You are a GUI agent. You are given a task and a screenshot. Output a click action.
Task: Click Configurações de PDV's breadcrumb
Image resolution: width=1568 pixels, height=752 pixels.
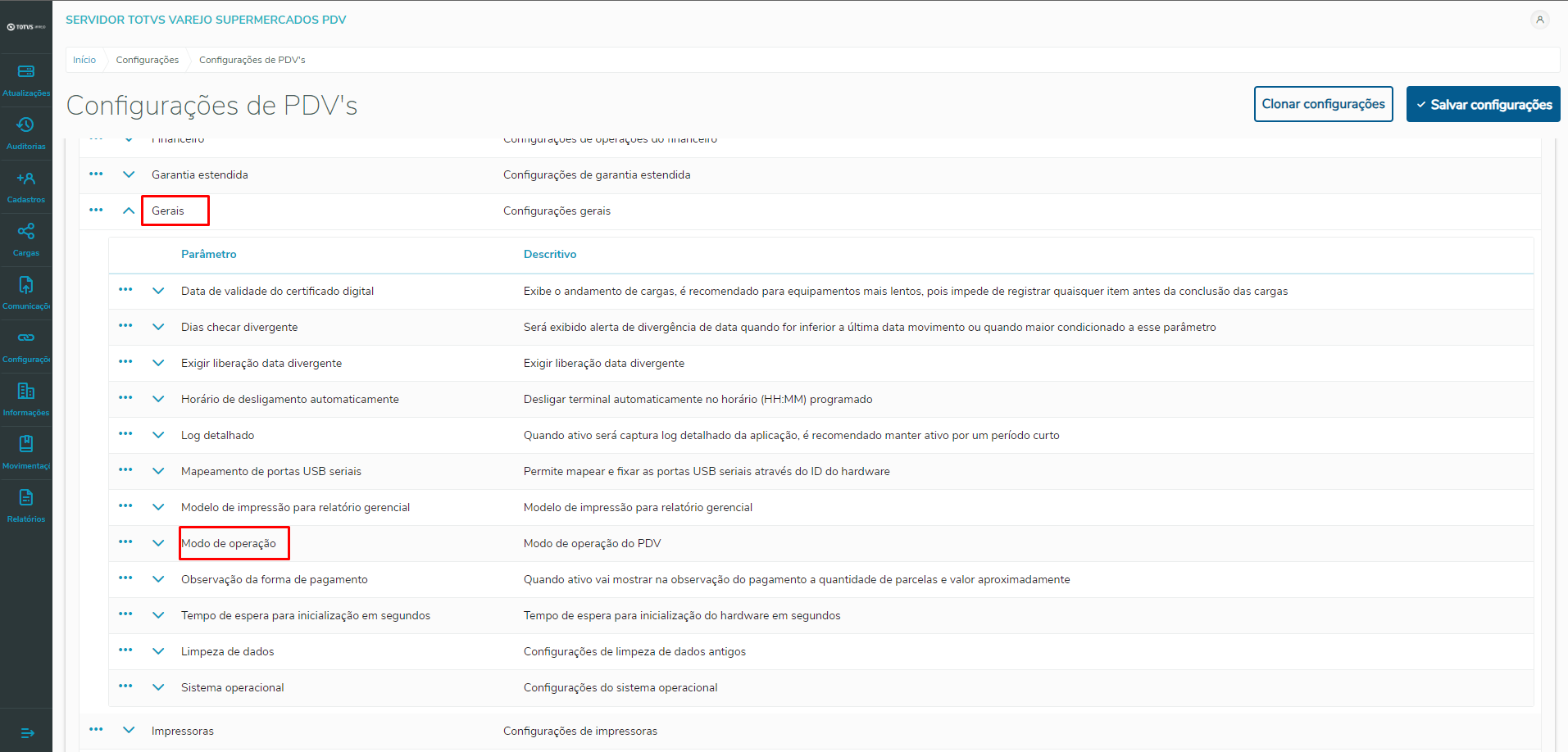coord(252,60)
